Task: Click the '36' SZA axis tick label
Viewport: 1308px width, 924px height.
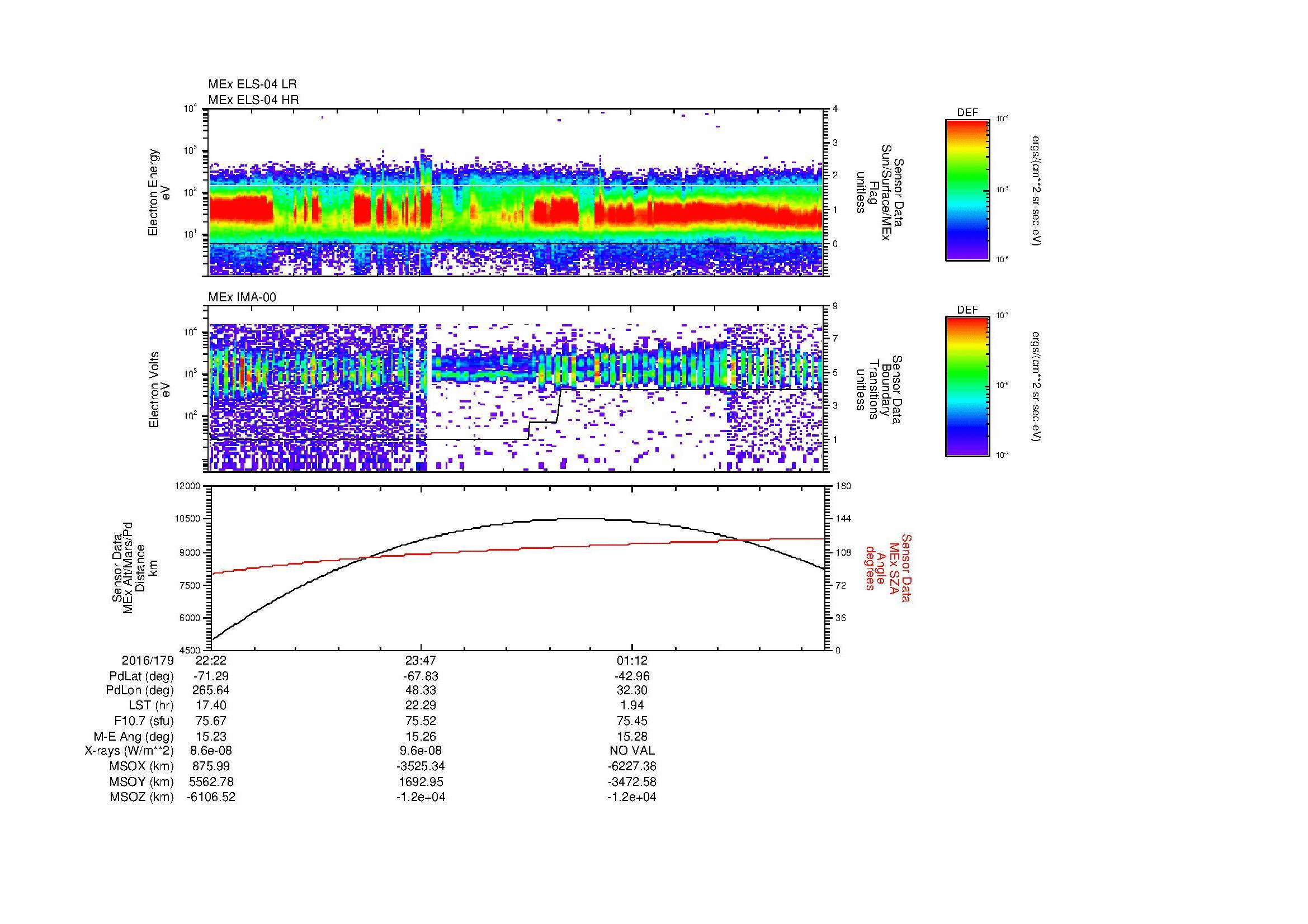Action: coord(840,618)
